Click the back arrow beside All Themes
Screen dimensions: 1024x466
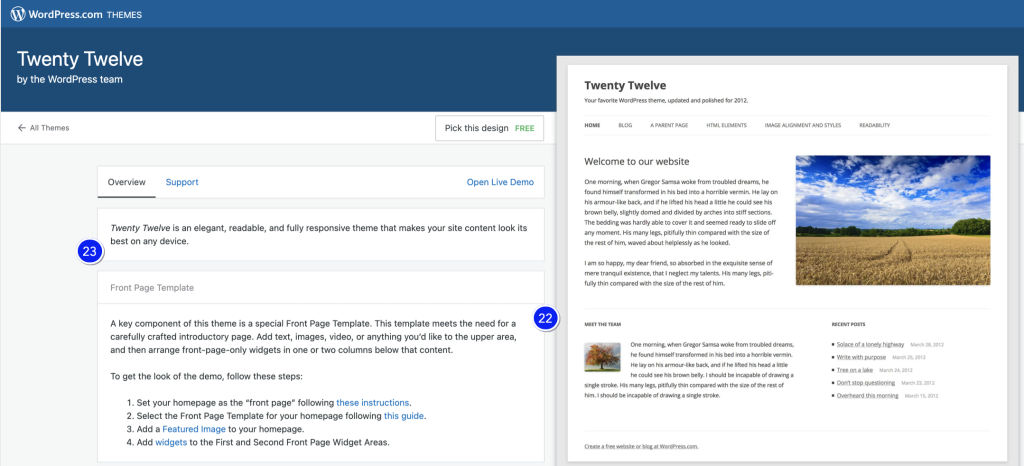[22, 128]
